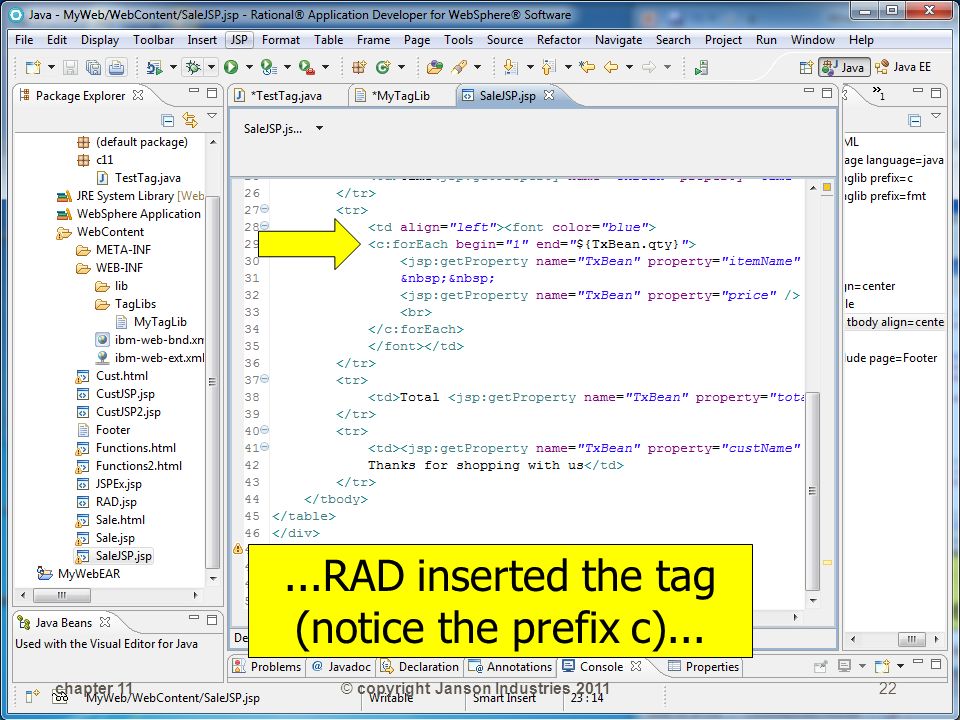Open the External Tools dropdown arrow
The width and height of the screenshot is (960, 720).
325,67
